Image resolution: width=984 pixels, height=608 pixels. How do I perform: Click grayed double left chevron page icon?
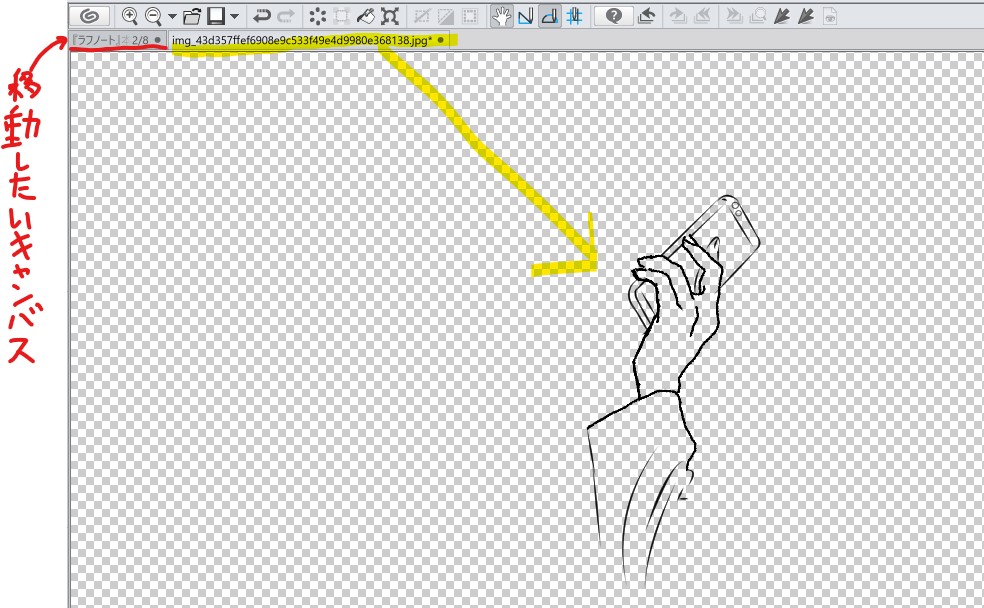click(x=702, y=16)
